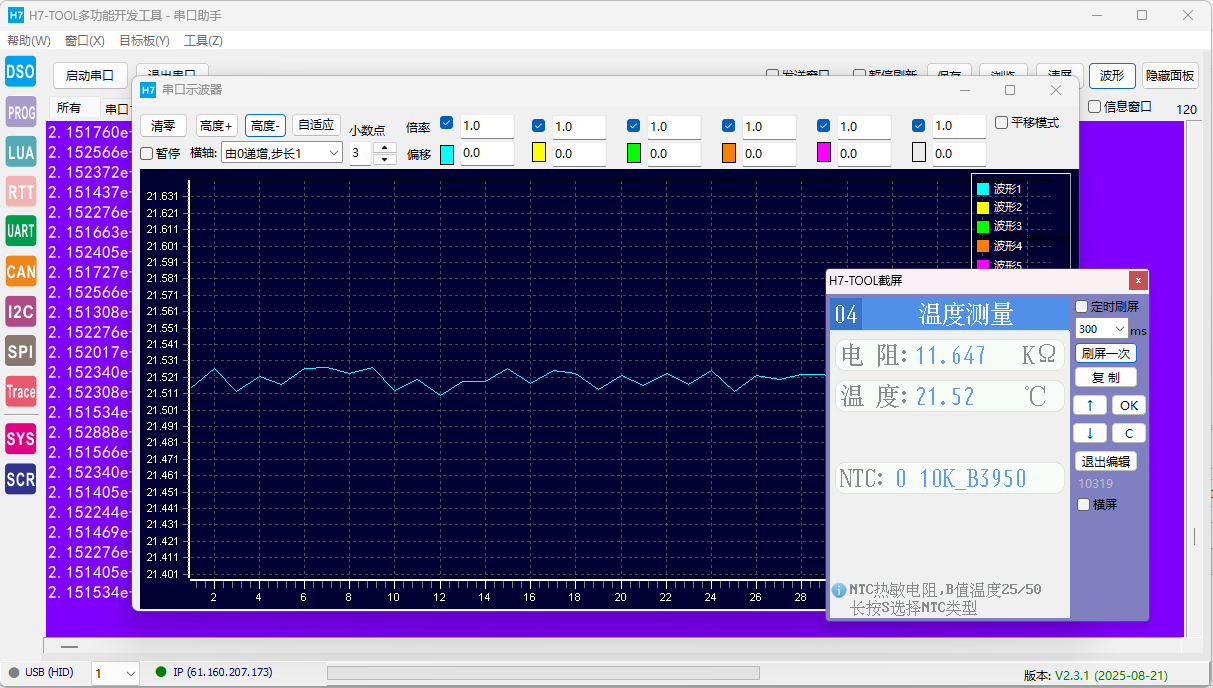Open the Trace sidebar icon
Viewport: 1213px width, 688px height.
pos(21,392)
